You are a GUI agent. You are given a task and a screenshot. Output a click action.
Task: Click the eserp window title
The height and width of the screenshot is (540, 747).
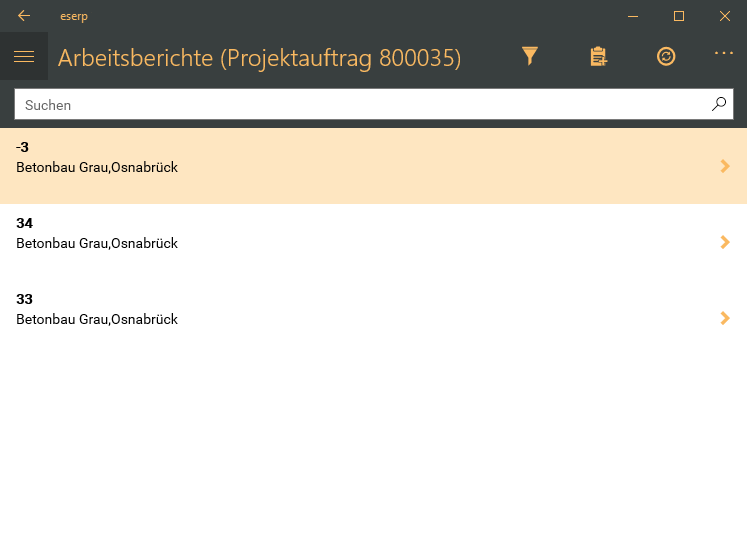tap(73, 16)
